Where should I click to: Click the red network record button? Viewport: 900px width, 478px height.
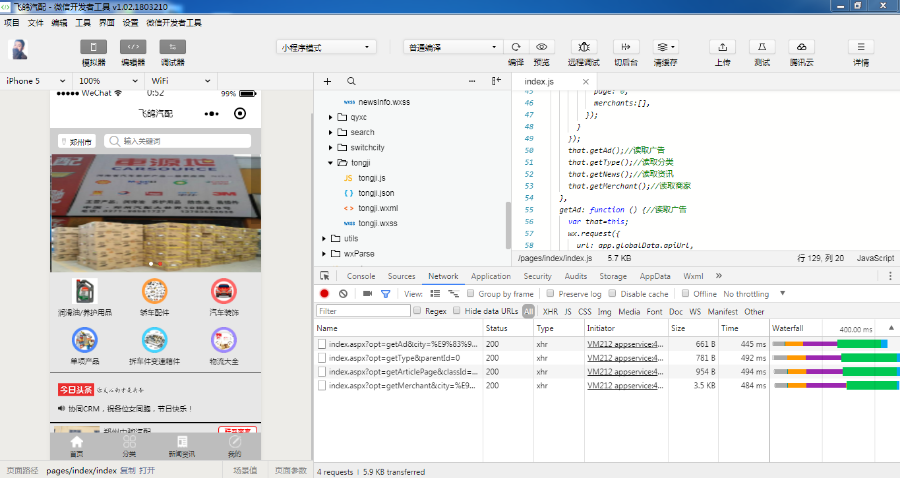[x=324, y=294]
